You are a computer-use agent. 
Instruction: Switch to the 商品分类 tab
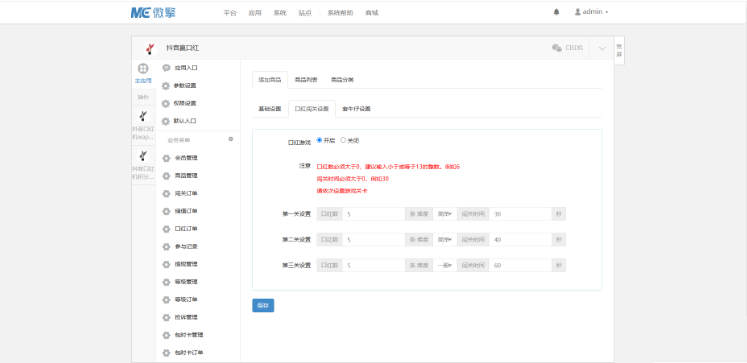[x=342, y=80]
